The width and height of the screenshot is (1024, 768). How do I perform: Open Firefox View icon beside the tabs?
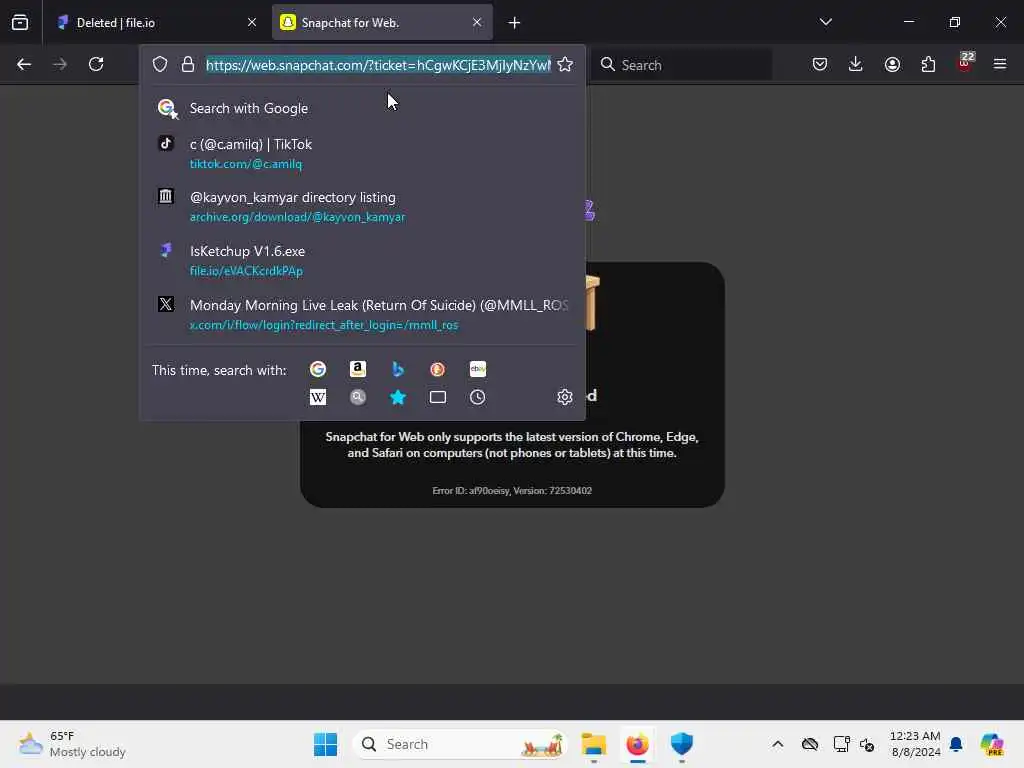pyautogui.click(x=20, y=23)
